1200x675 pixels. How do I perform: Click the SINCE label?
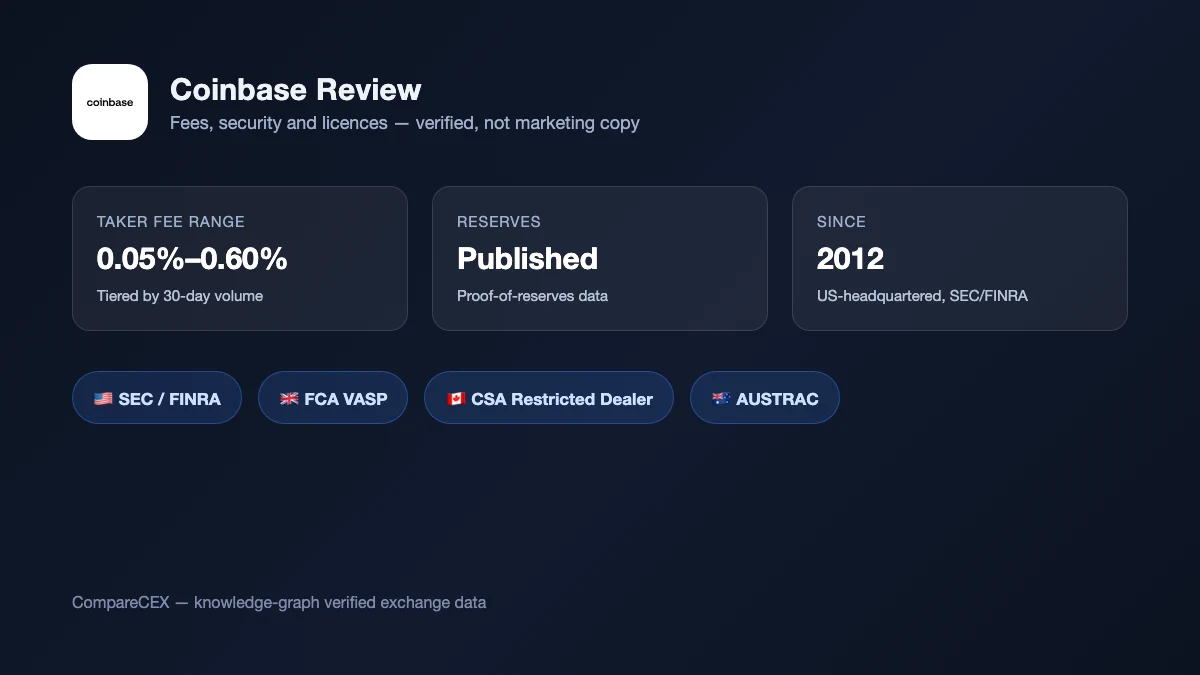pos(841,222)
